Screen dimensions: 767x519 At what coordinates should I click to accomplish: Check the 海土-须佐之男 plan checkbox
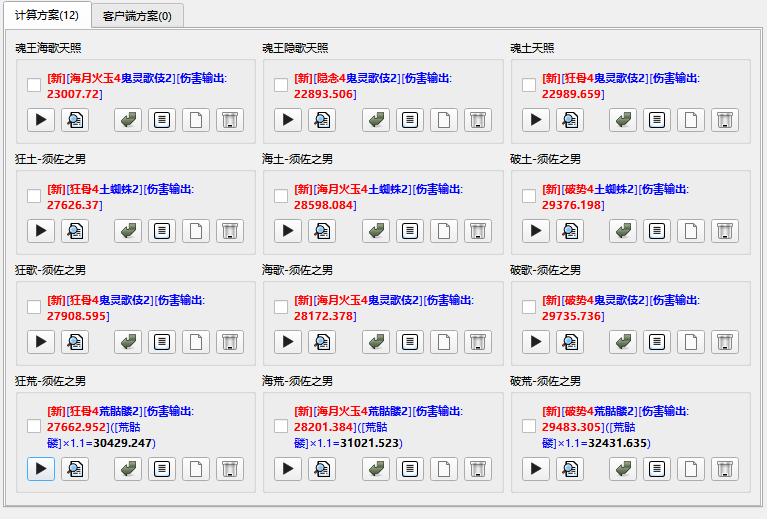(x=281, y=196)
